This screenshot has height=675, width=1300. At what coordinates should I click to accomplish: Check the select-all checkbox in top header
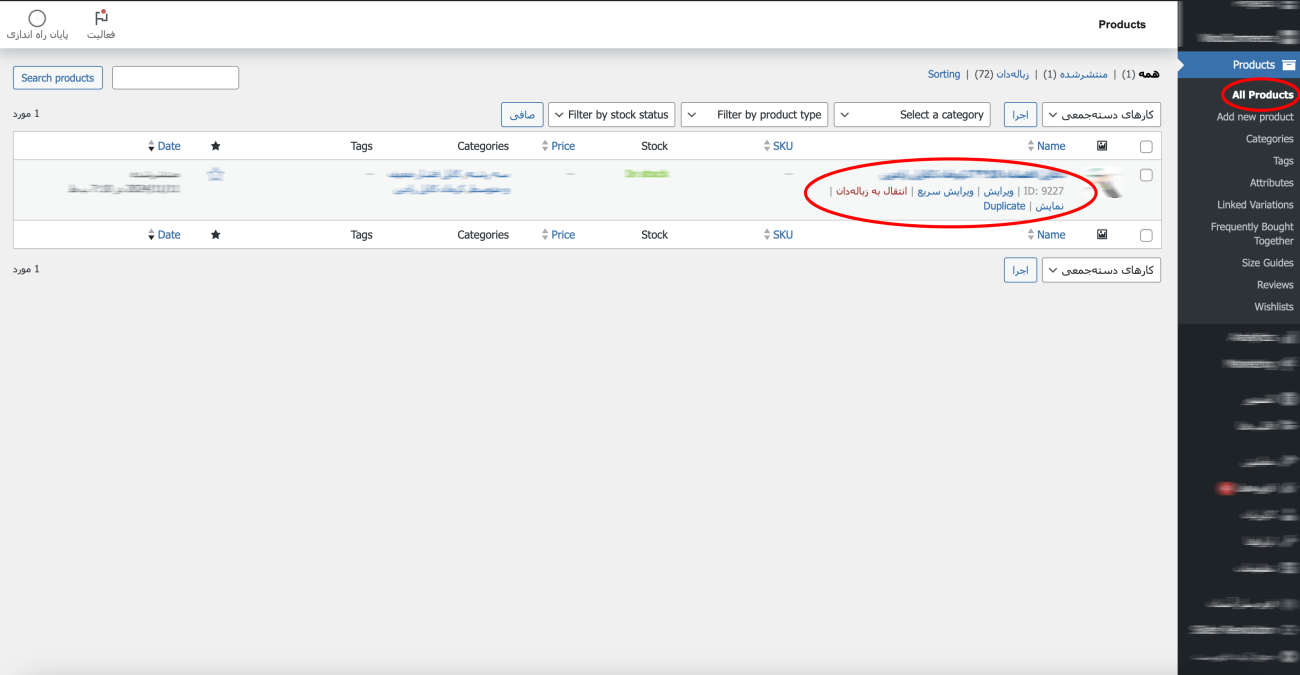pos(1146,147)
